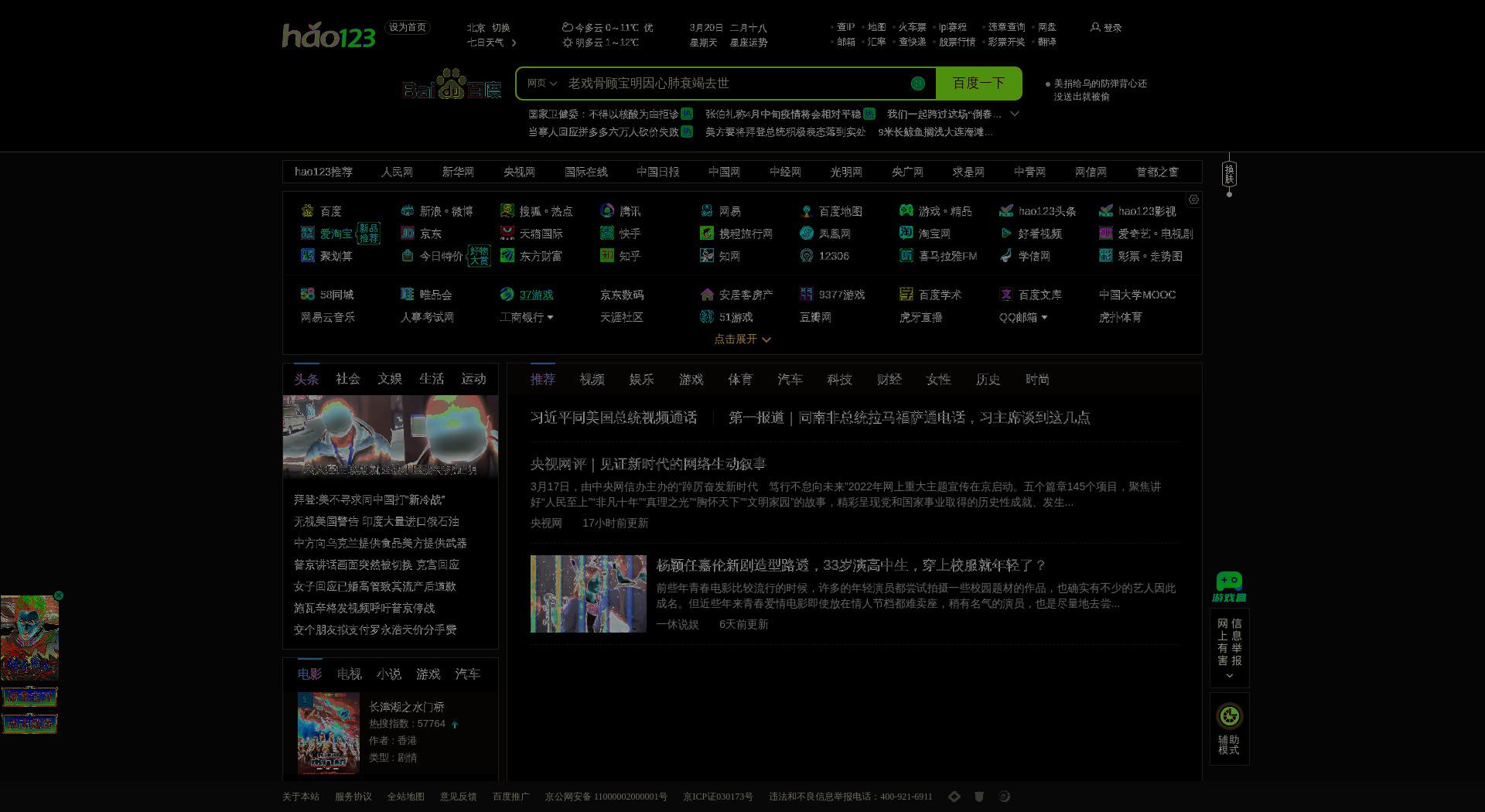The height and width of the screenshot is (812, 1485).
Task: Close the floating game ad
Action: point(59,595)
